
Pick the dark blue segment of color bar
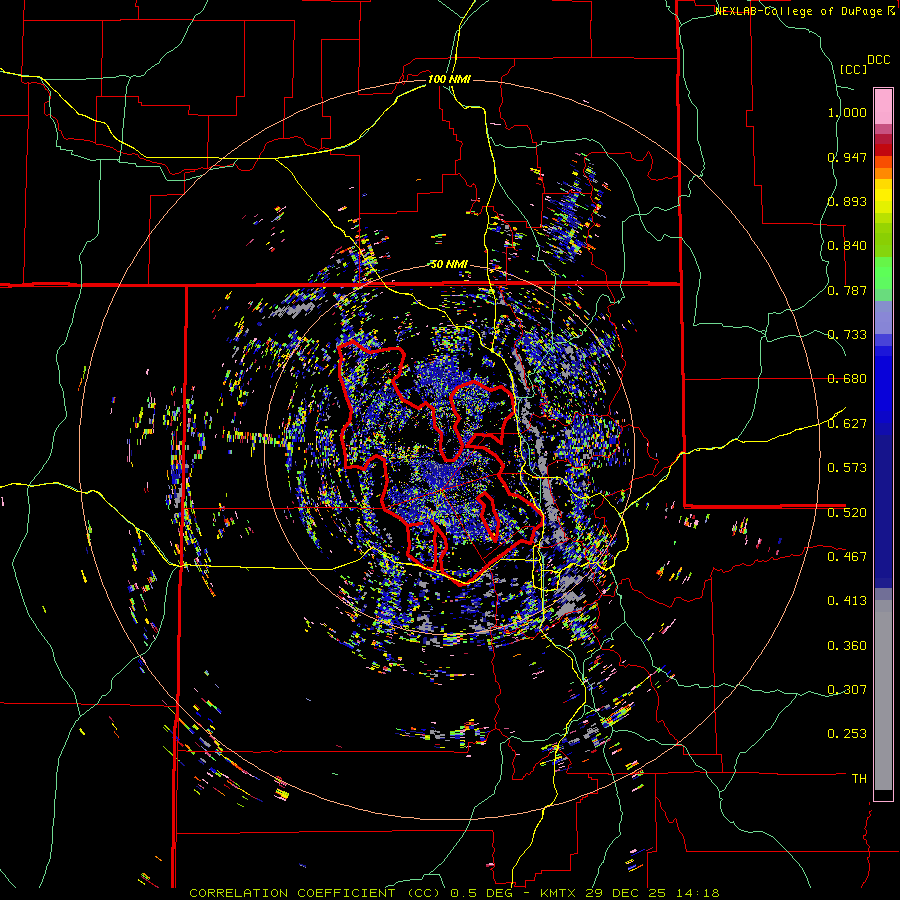[x=883, y=511]
